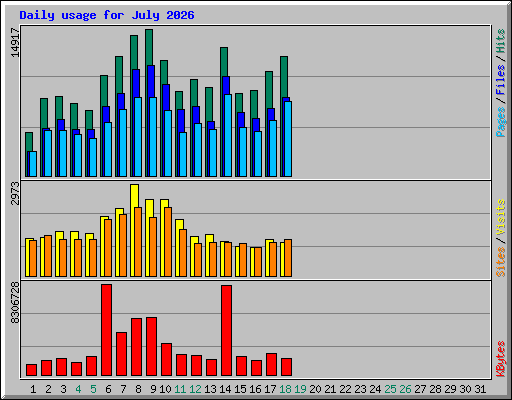Click the green day 19 axis label
This screenshot has height=400, width=512.
pyautogui.click(x=300, y=389)
